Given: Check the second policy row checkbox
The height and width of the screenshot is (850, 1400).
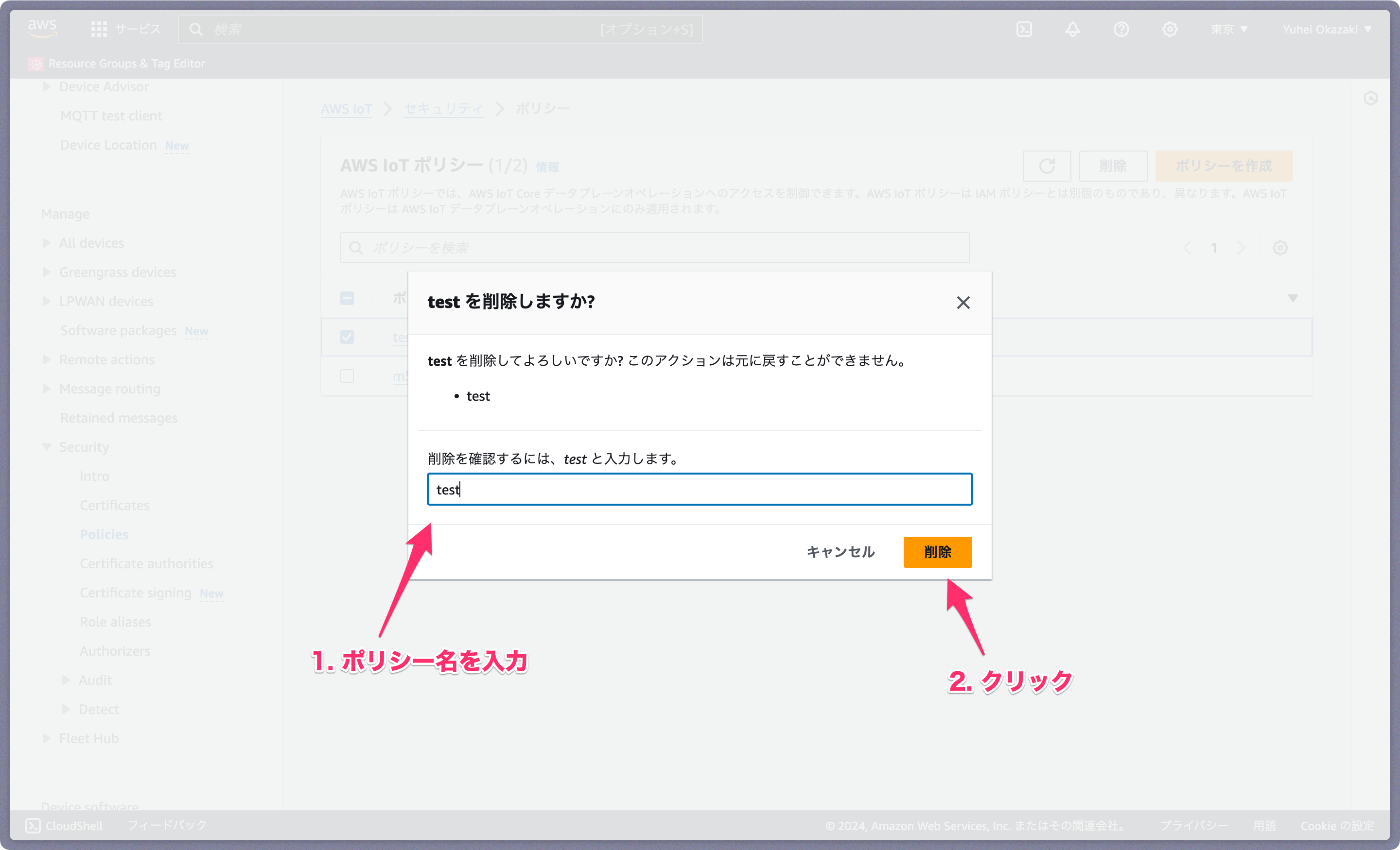Looking at the screenshot, I should click(x=347, y=376).
